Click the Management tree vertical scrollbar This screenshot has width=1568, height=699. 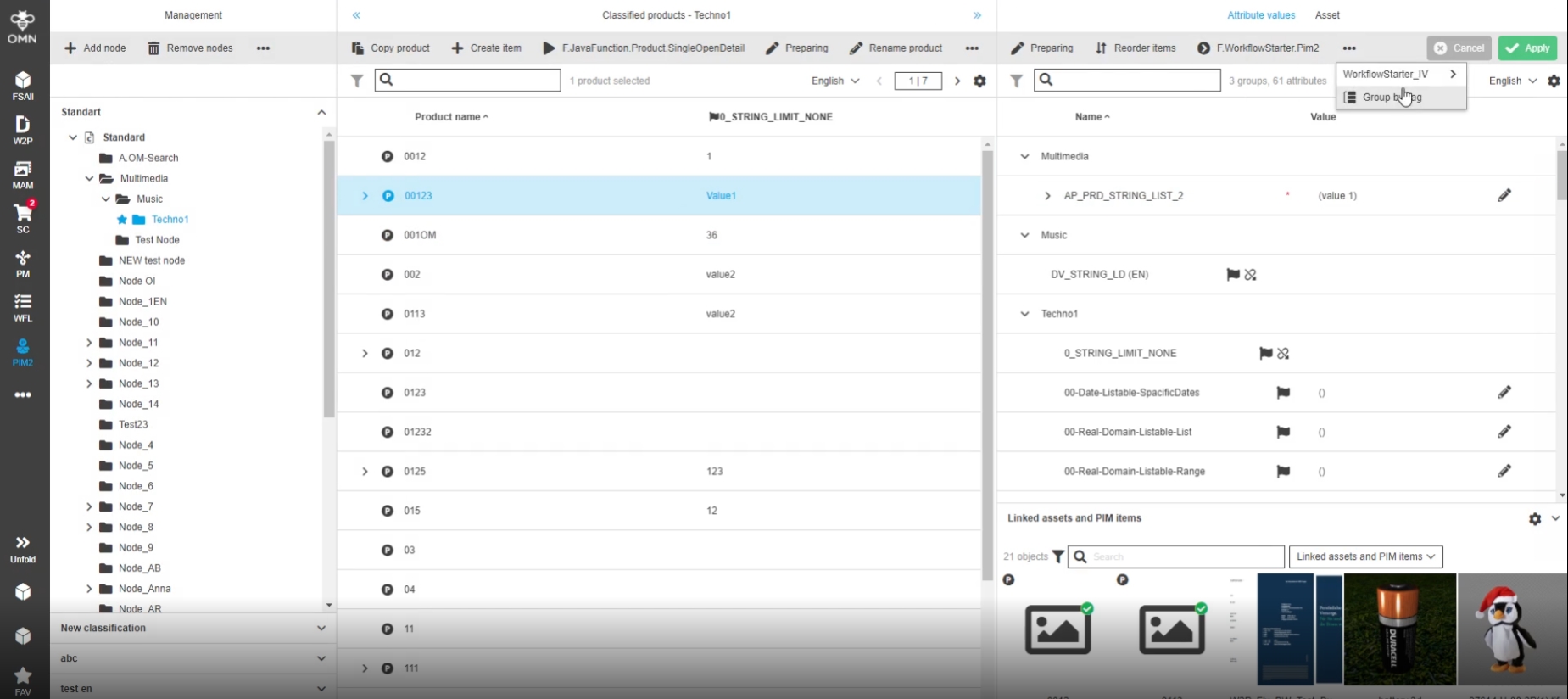click(329, 278)
